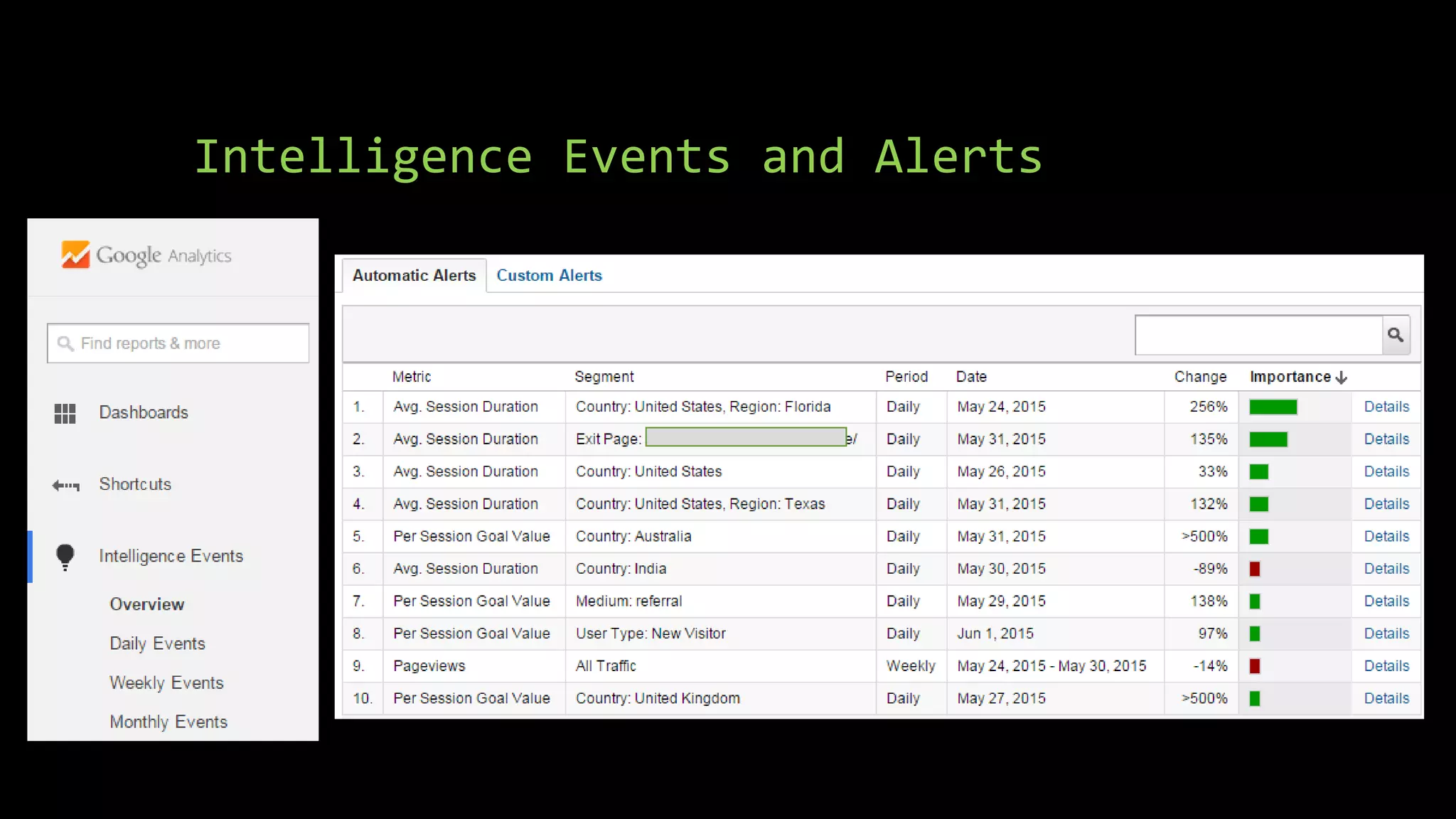1456x819 pixels.
Task: Open Shortcuts in the sidebar
Action: coord(135,484)
